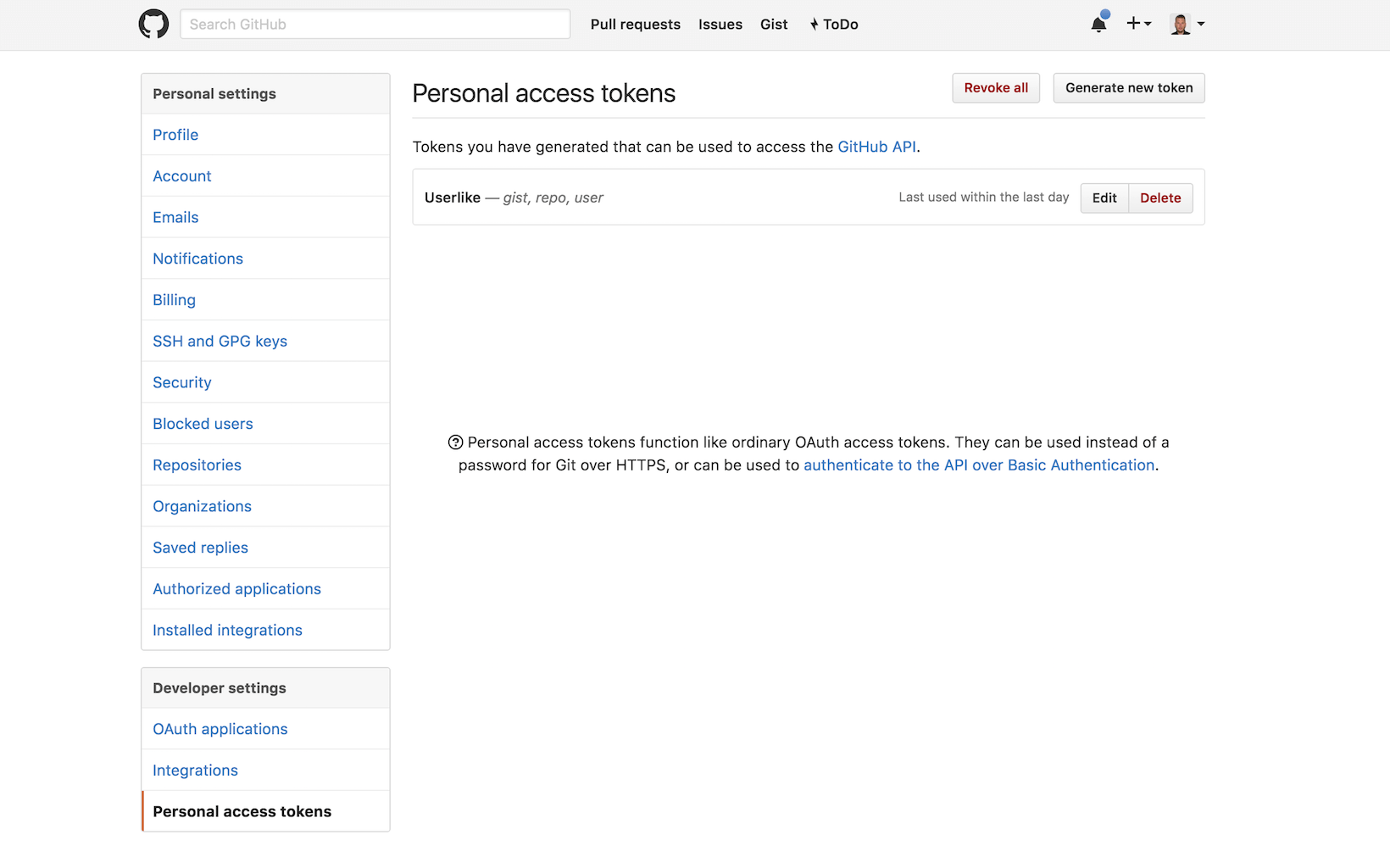Open ToDo link in top navigation

point(834,25)
